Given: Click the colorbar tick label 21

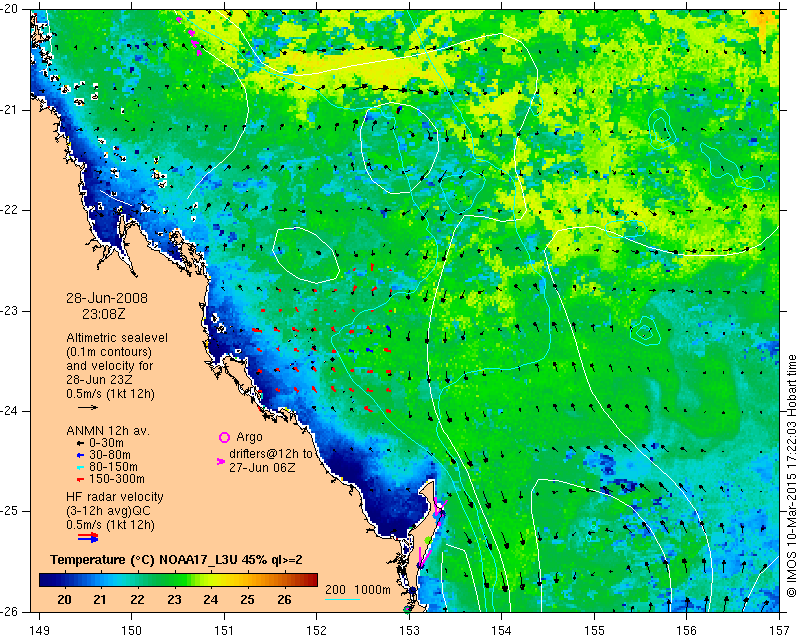Looking at the screenshot, I should click(x=100, y=600).
